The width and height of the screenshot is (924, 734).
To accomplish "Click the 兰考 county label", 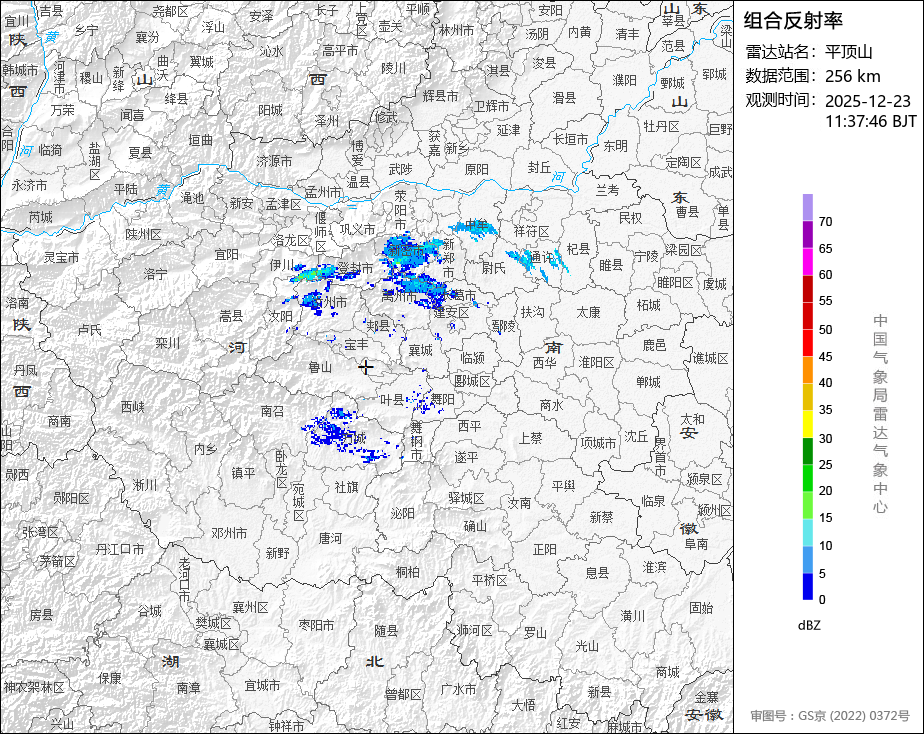I will [607, 190].
